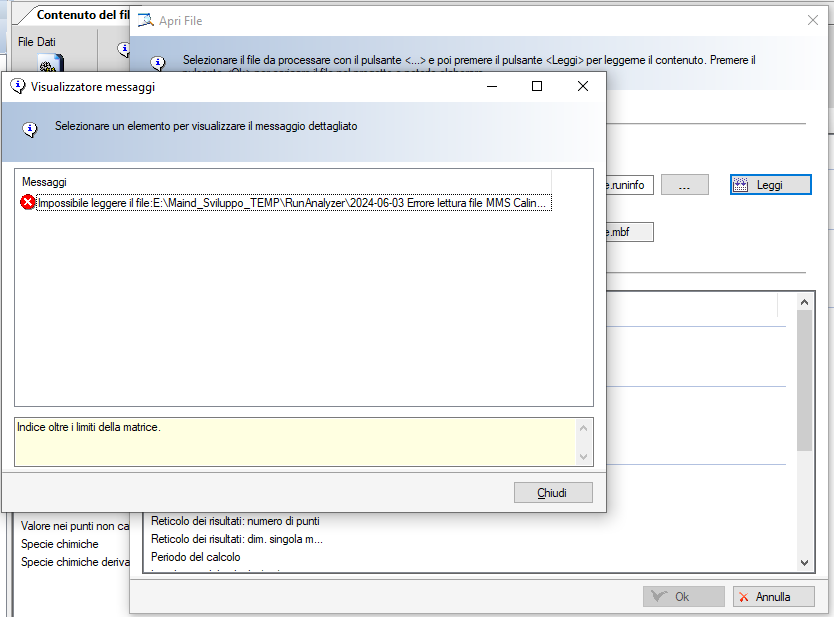Click Annulla in Apri File dialog
The height and width of the screenshot is (617, 834).
pyautogui.click(x=773, y=597)
